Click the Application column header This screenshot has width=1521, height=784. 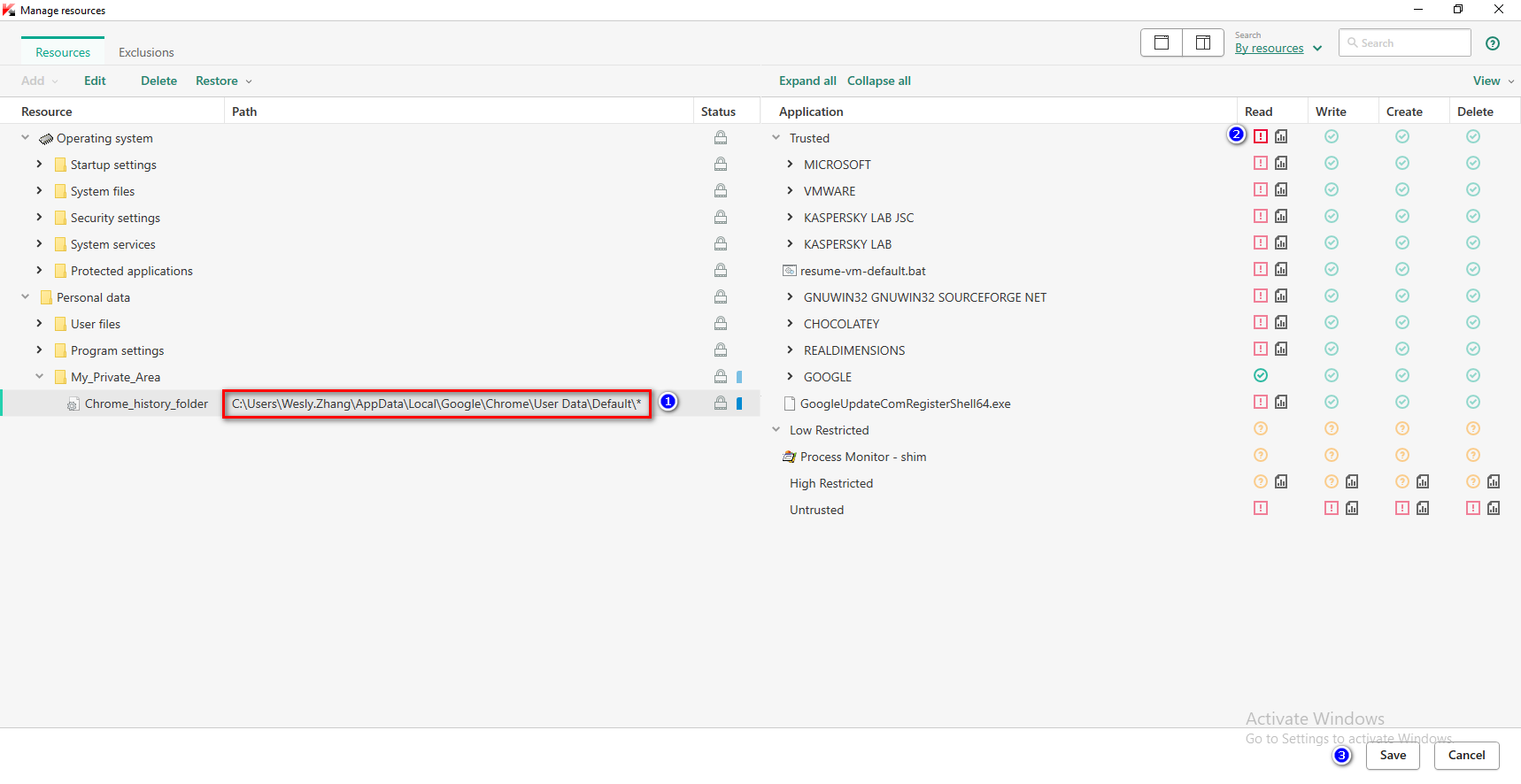(x=811, y=111)
